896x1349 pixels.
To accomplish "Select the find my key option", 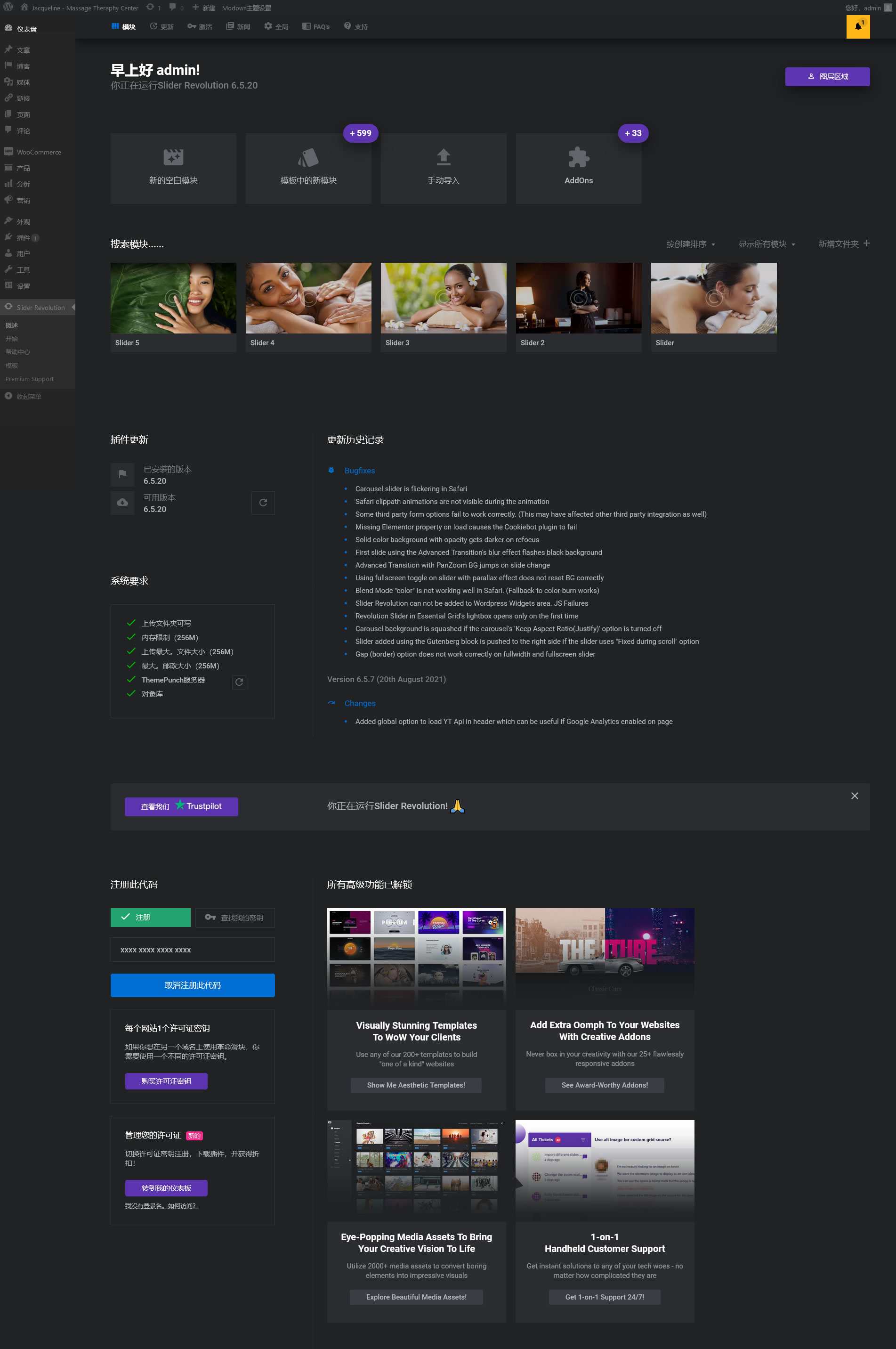I will tap(235, 917).
